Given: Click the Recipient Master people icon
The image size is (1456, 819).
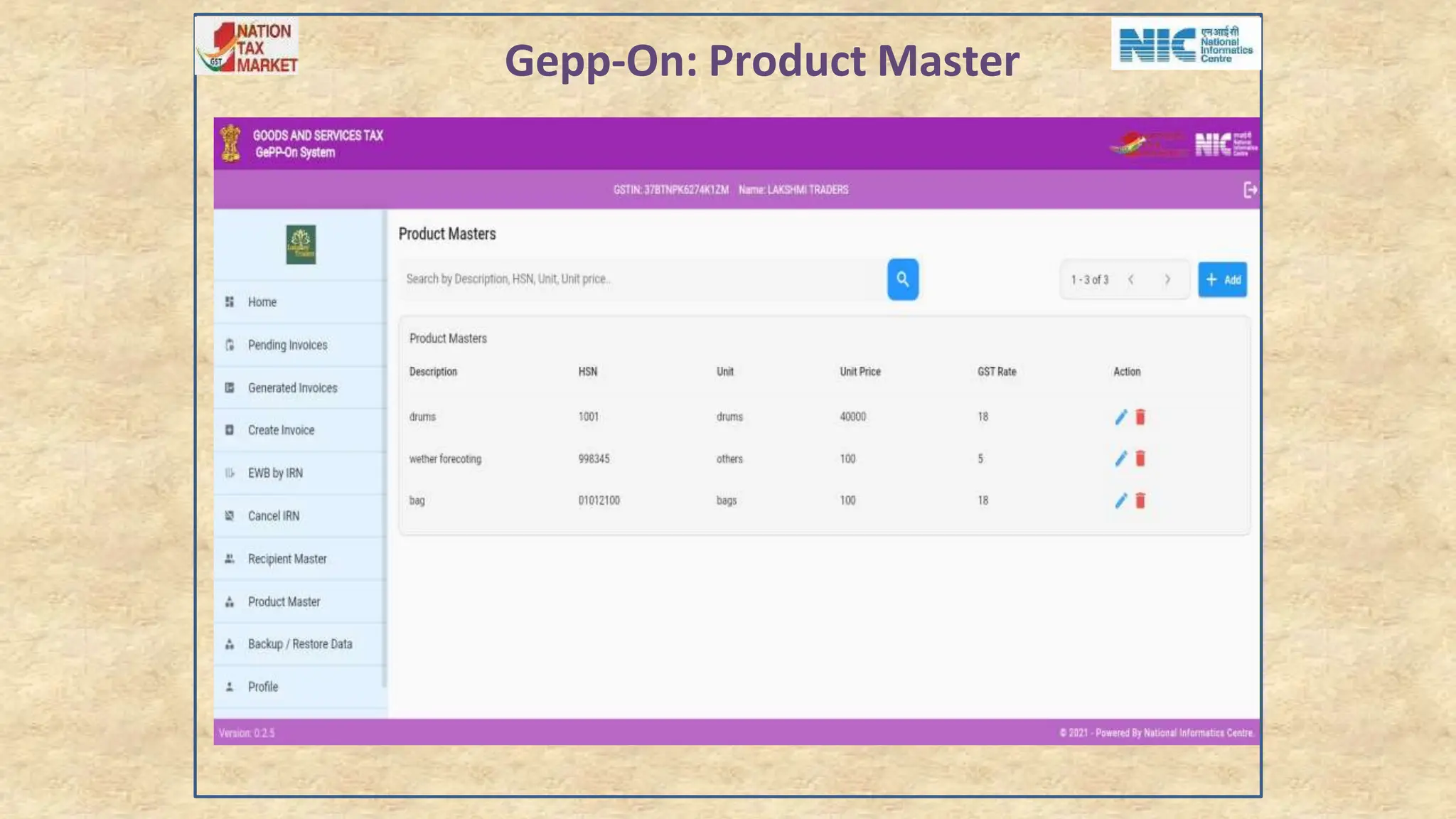Looking at the screenshot, I should (x=230, y=559).
